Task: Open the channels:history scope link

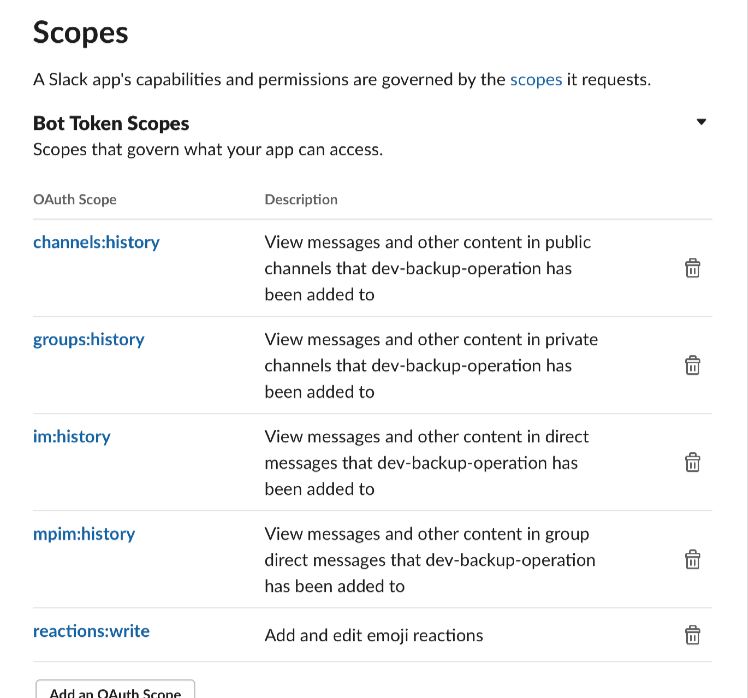Action: point(96,242)
